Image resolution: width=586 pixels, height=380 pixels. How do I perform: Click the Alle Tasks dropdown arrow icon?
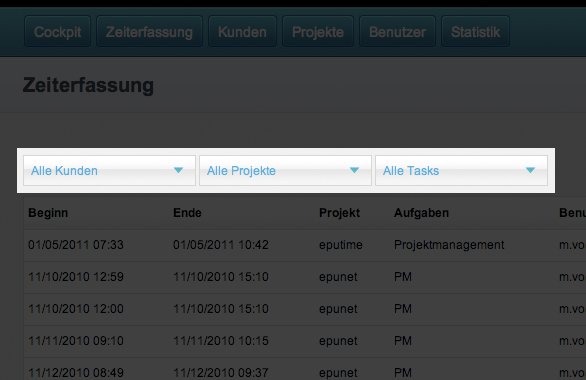[x=530, y=170]
